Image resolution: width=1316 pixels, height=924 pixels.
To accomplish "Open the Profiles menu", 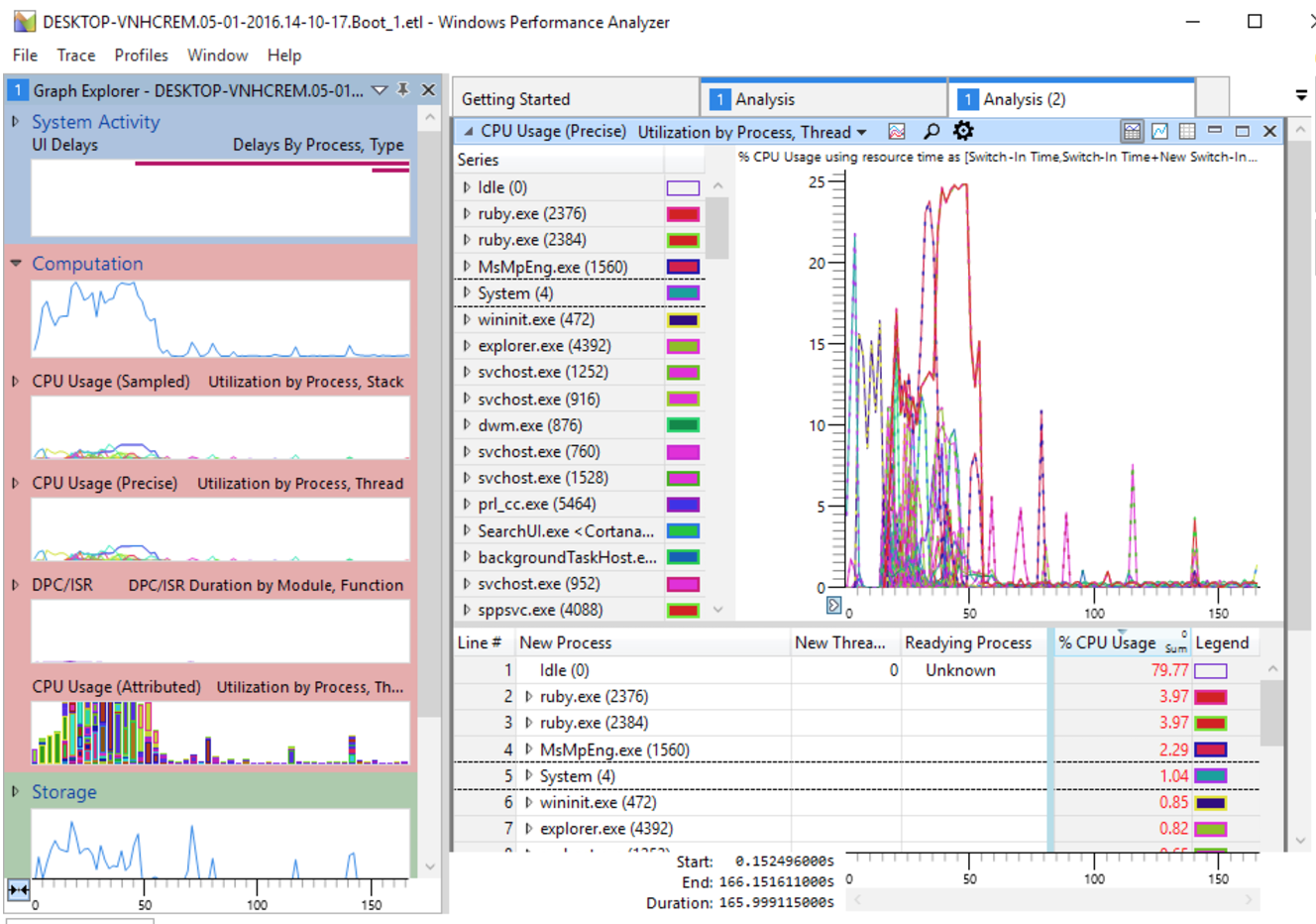I will (141, 56).
